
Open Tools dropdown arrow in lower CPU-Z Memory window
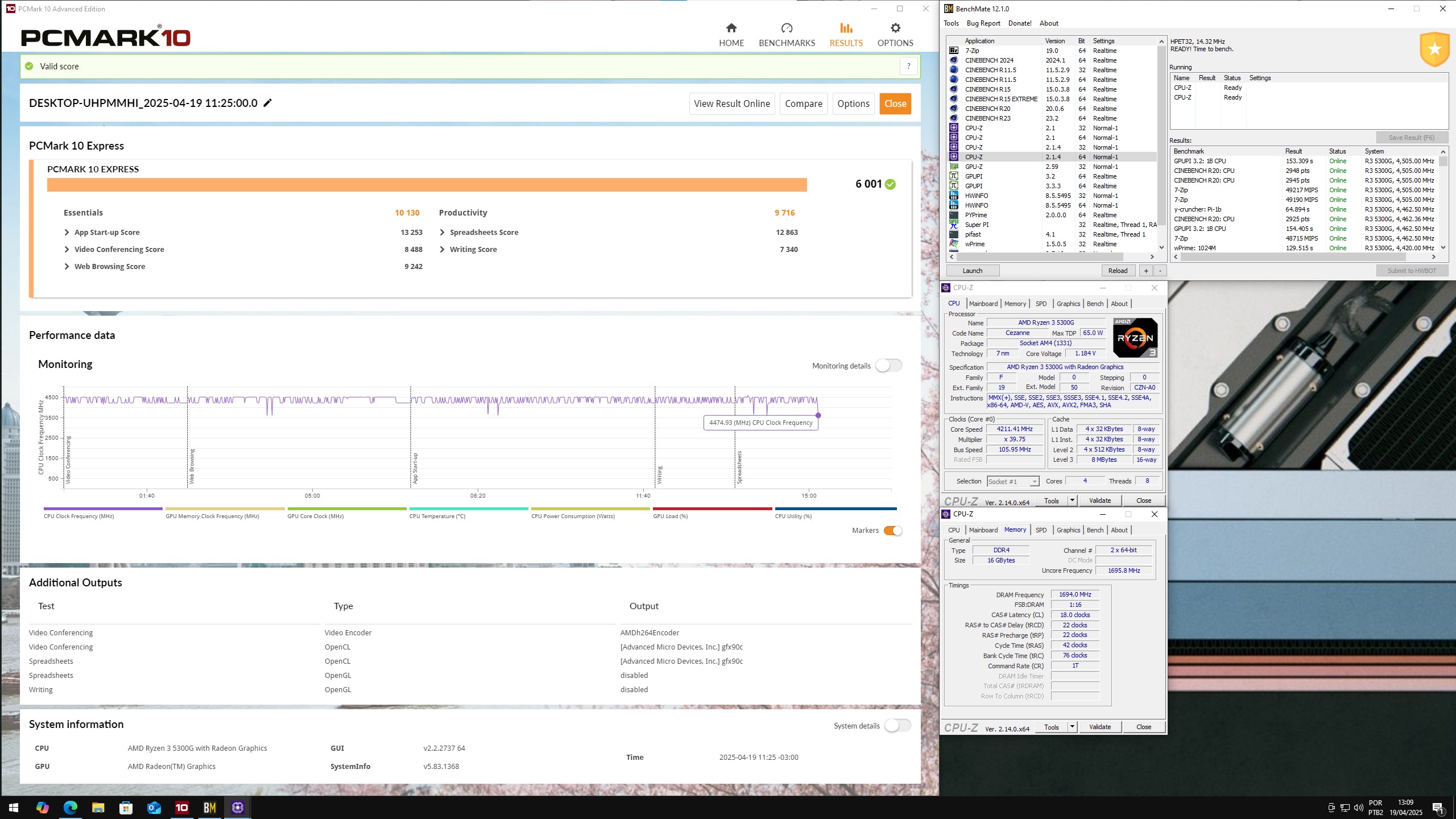pyautogui.click(x=1072, y=727)
